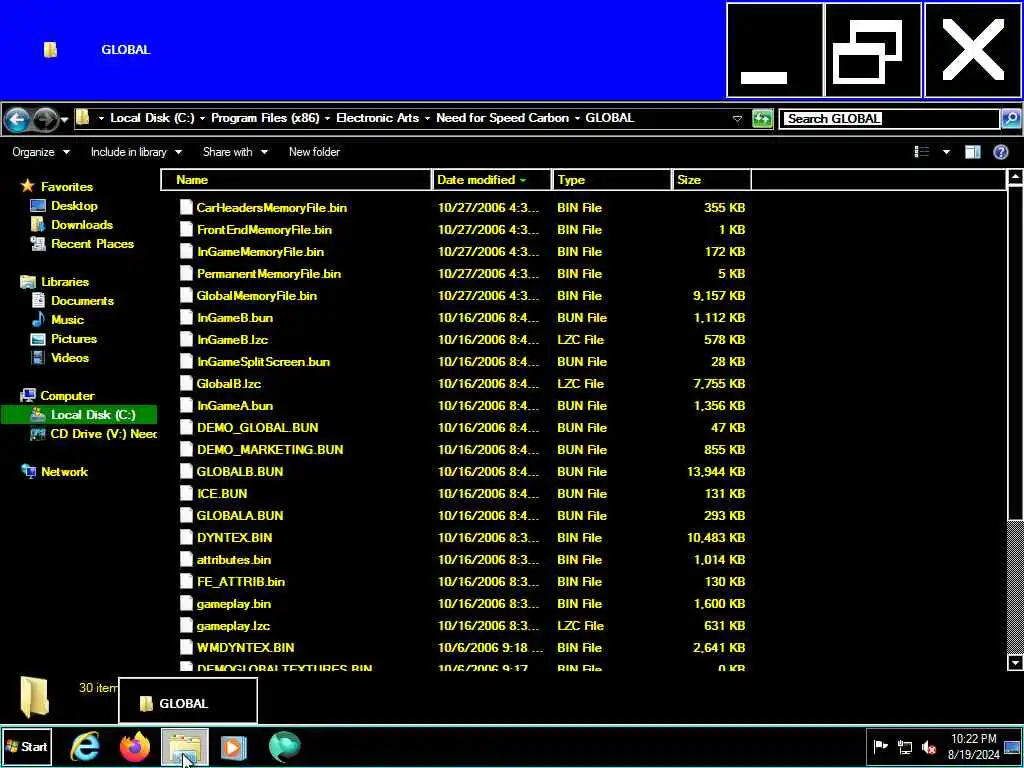Open Recent Places in the navigation pane
The image size is (1024, 768).
(x=92, y=244)
